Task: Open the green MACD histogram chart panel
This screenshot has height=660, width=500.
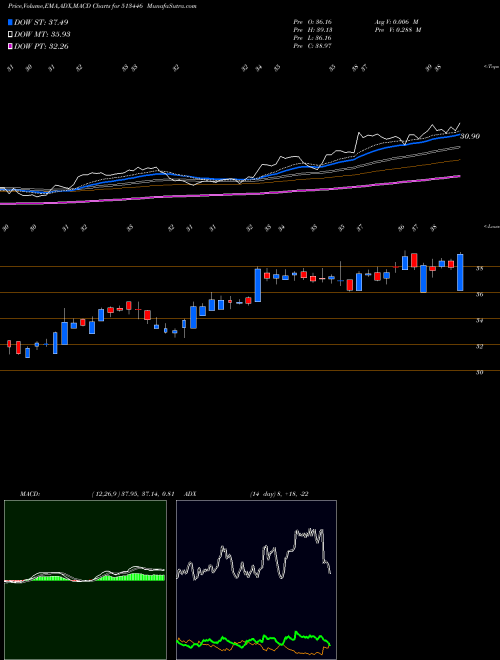Action: 85,580
